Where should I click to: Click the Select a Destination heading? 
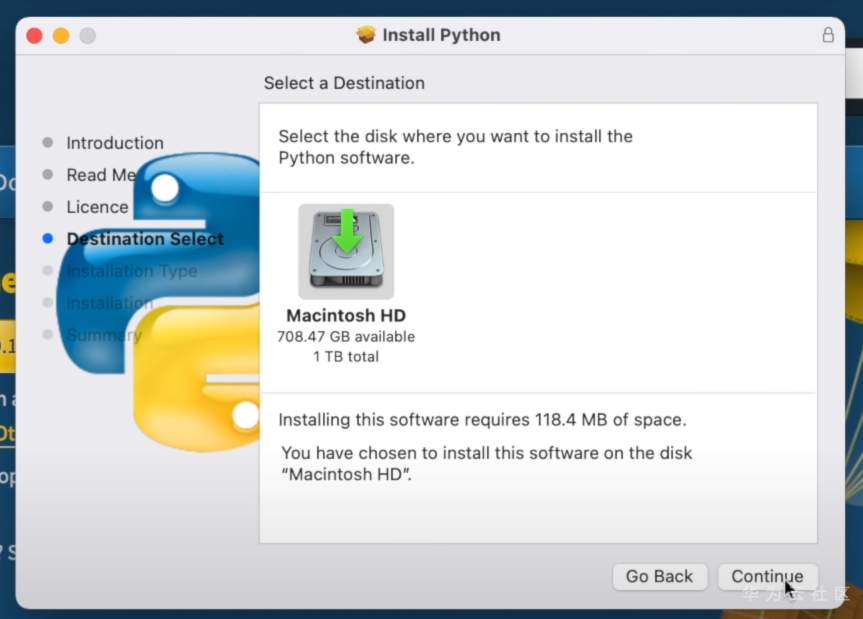[x=344, y=83]
